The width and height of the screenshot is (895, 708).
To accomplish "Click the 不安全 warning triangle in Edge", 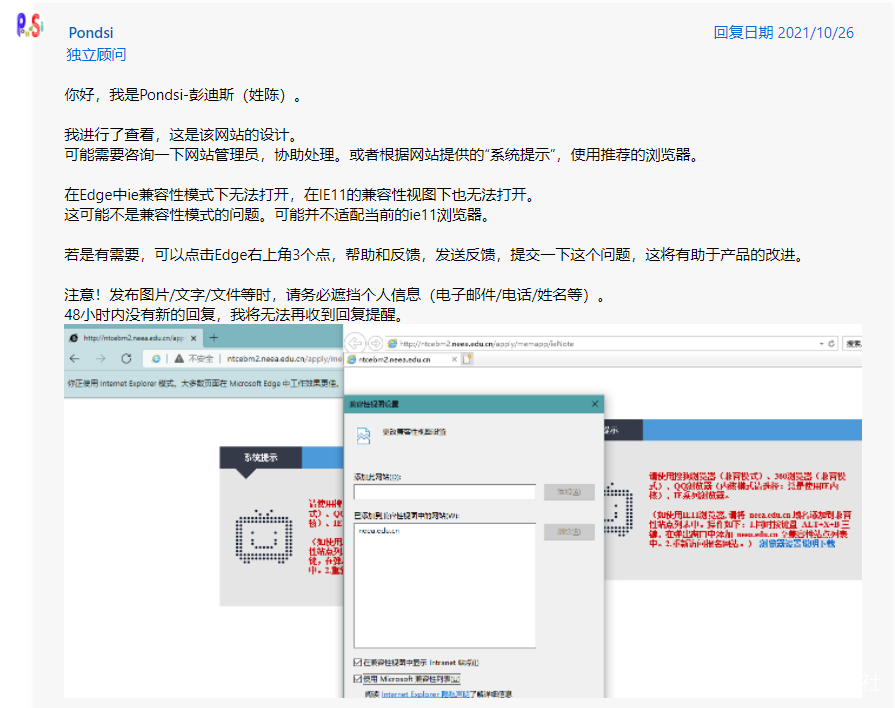I will coord(179,359).
